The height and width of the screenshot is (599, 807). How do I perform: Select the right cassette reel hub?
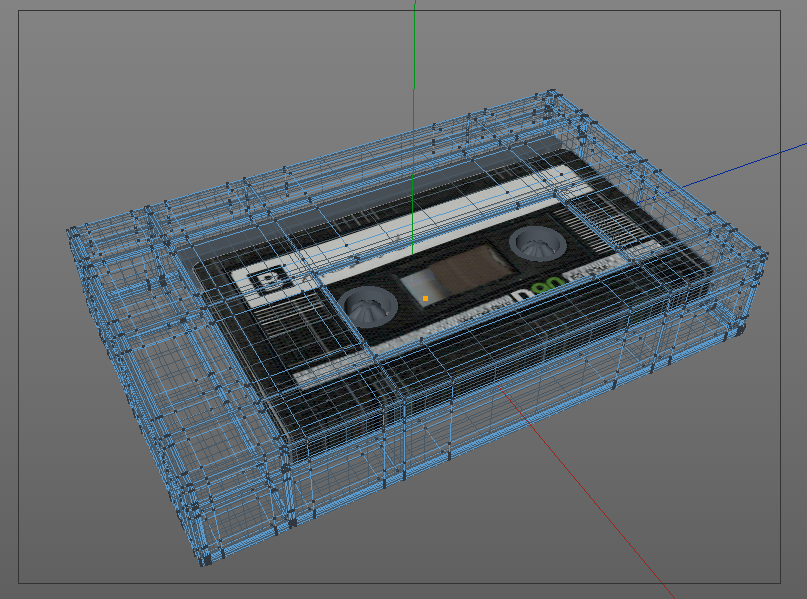(538, 243)
